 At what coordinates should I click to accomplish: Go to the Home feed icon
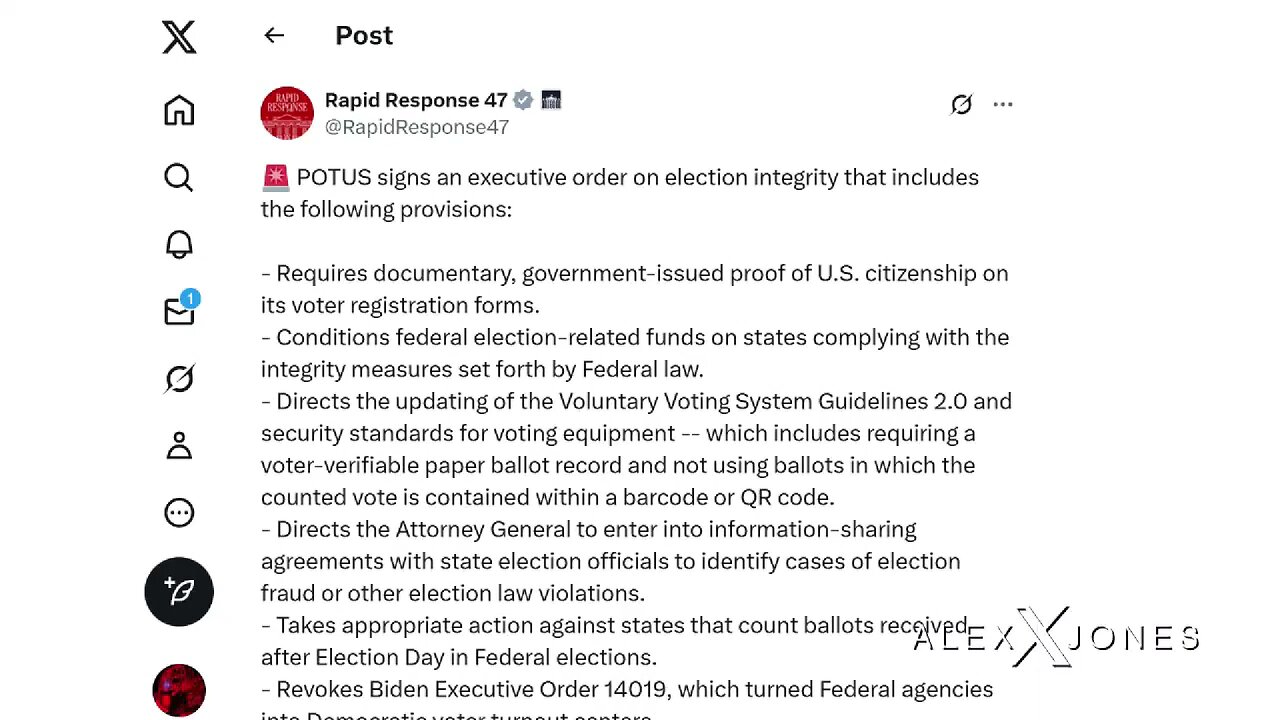click(x=179, y=110)
